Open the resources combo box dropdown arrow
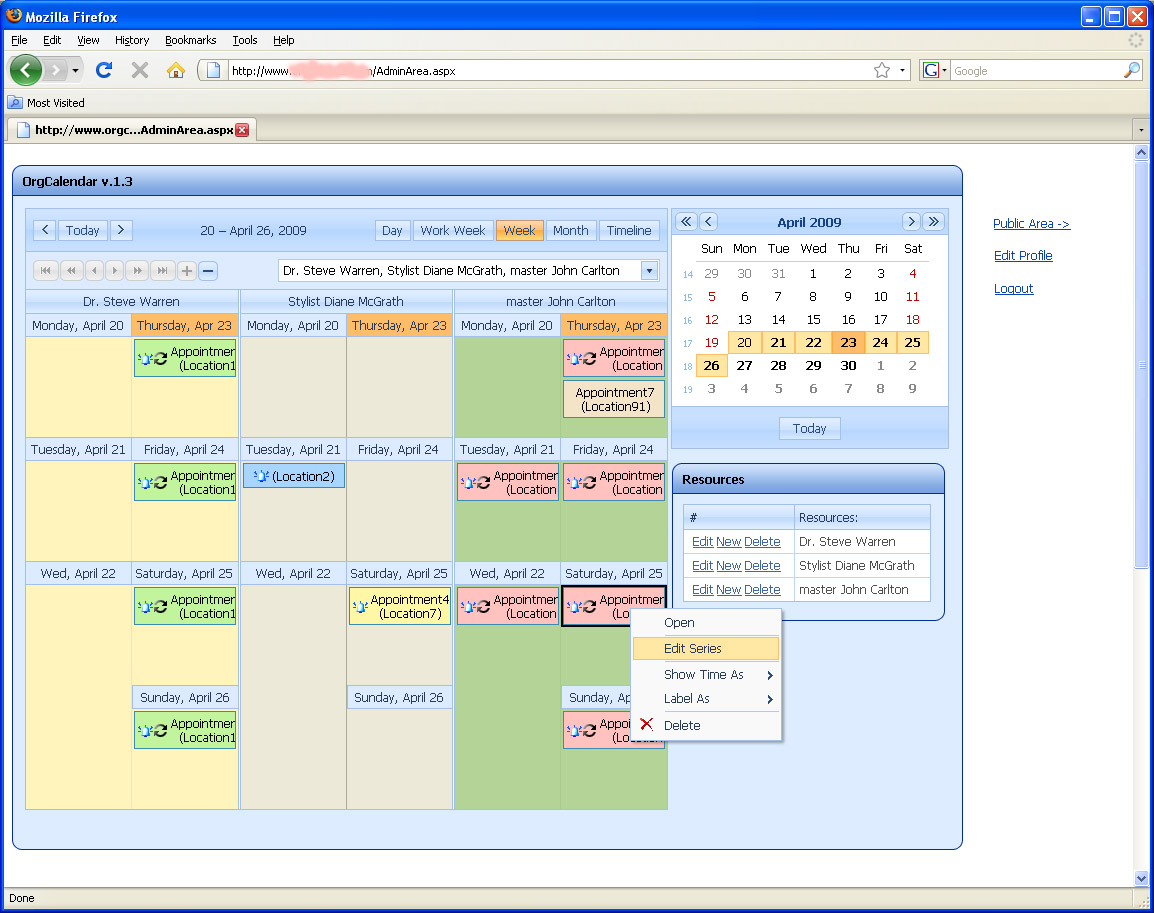1154x913 pixels. 649,270
